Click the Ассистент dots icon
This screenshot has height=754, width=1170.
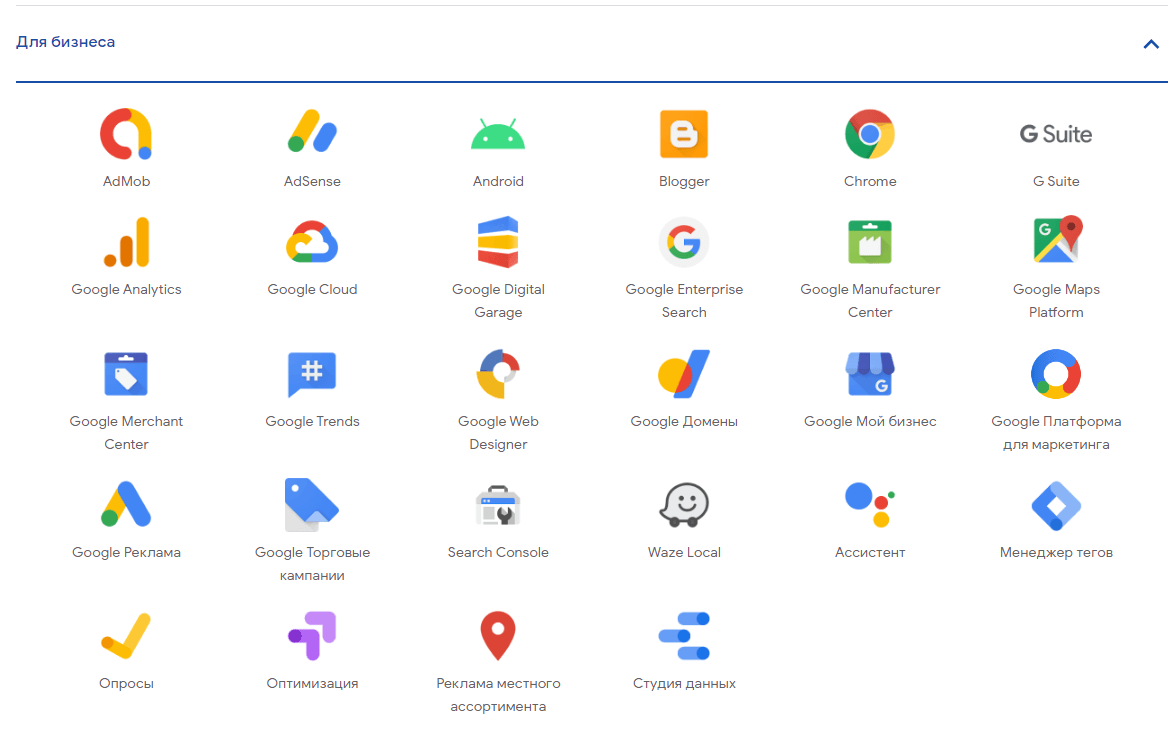click(870, 505)
